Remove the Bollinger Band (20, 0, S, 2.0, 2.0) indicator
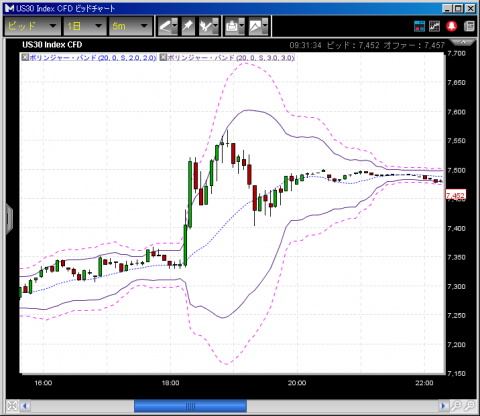 25,57
